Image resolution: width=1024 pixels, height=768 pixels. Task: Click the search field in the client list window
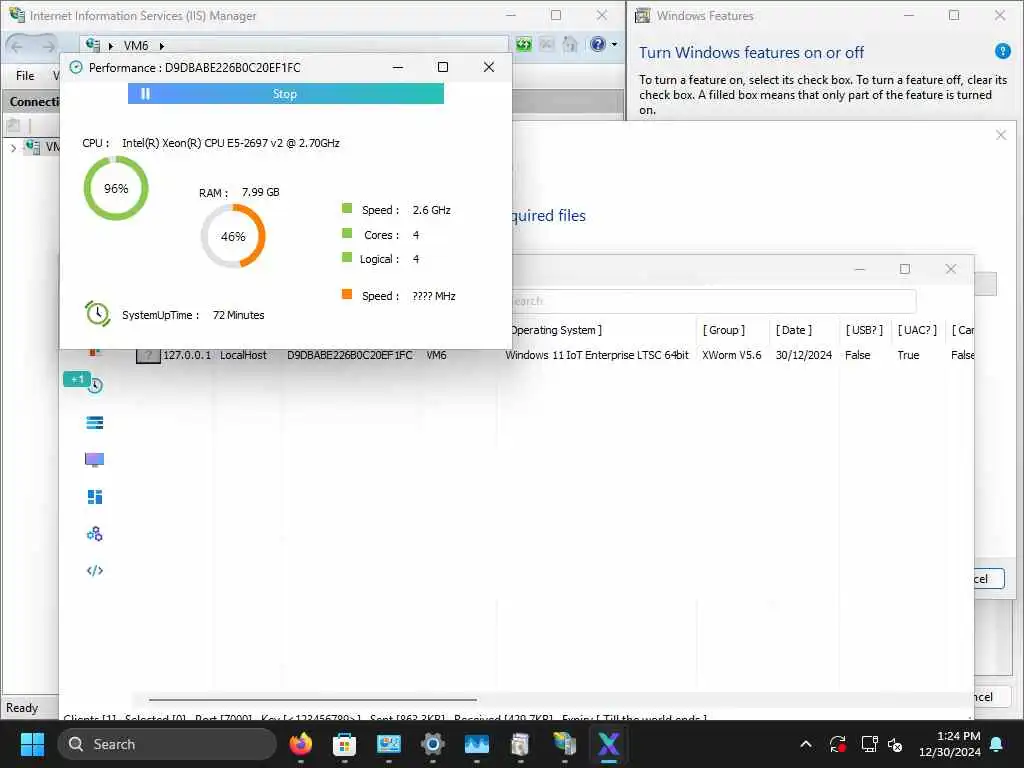coord(712,301)
